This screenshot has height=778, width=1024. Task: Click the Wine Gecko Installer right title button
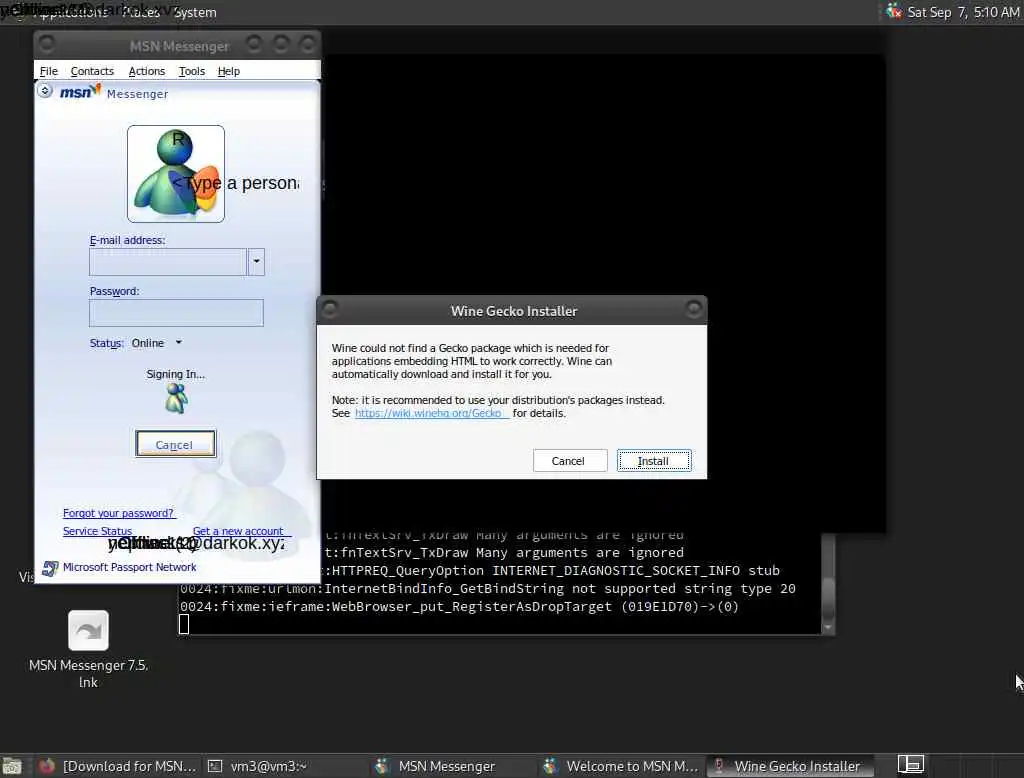[694, 308]
